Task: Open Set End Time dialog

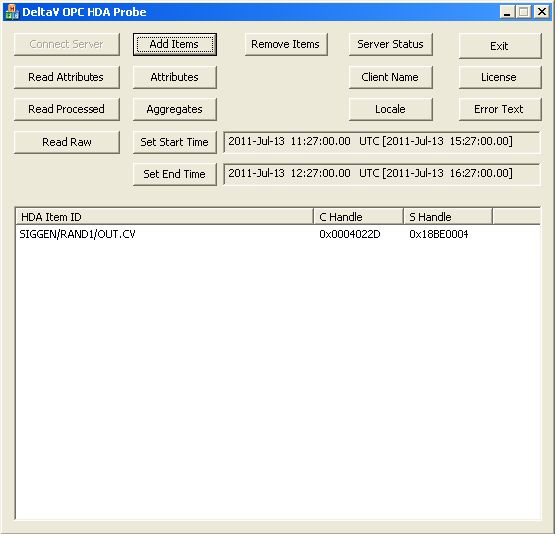Action: click(175, 174)
